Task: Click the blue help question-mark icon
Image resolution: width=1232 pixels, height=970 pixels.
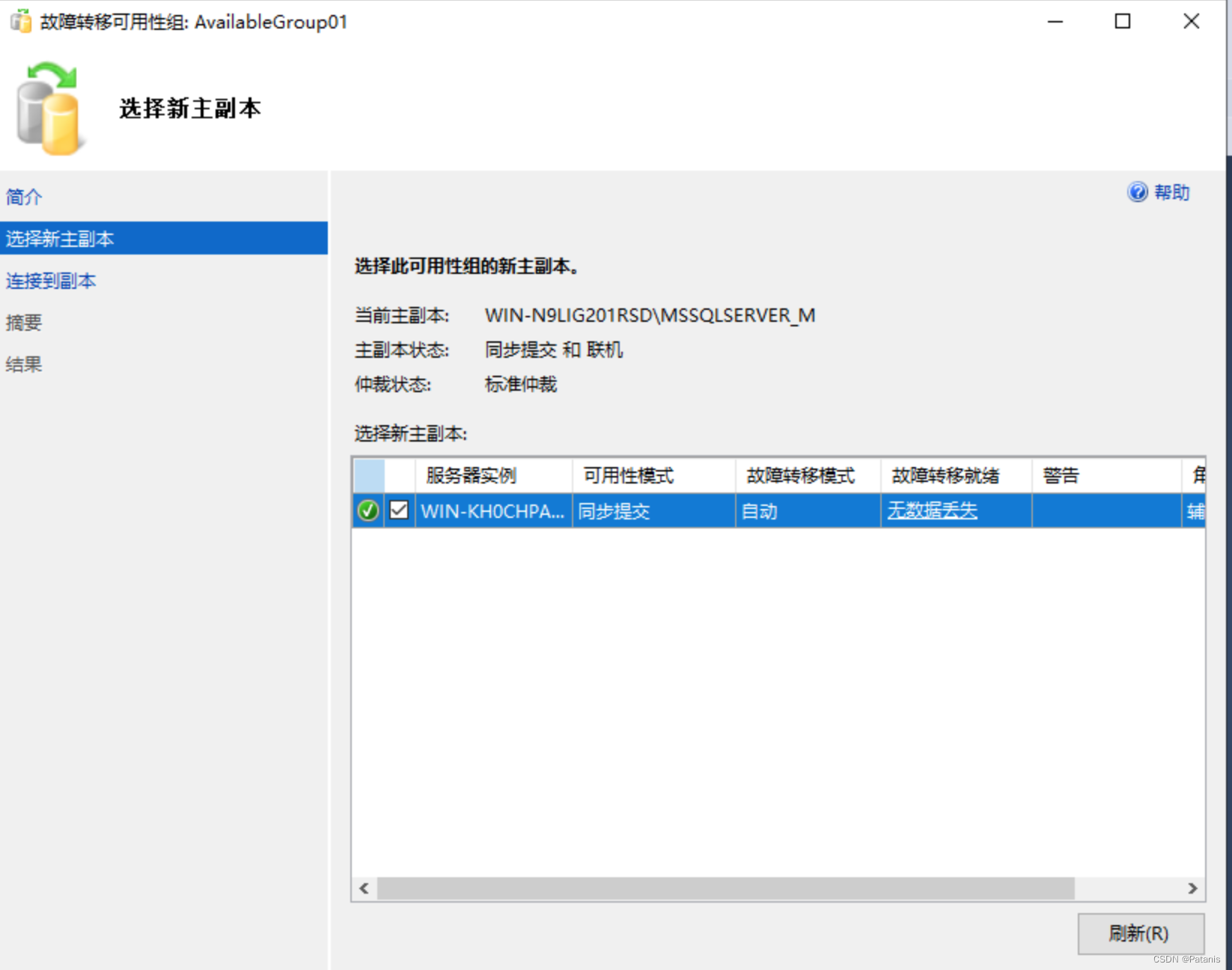Action: 1137,192
